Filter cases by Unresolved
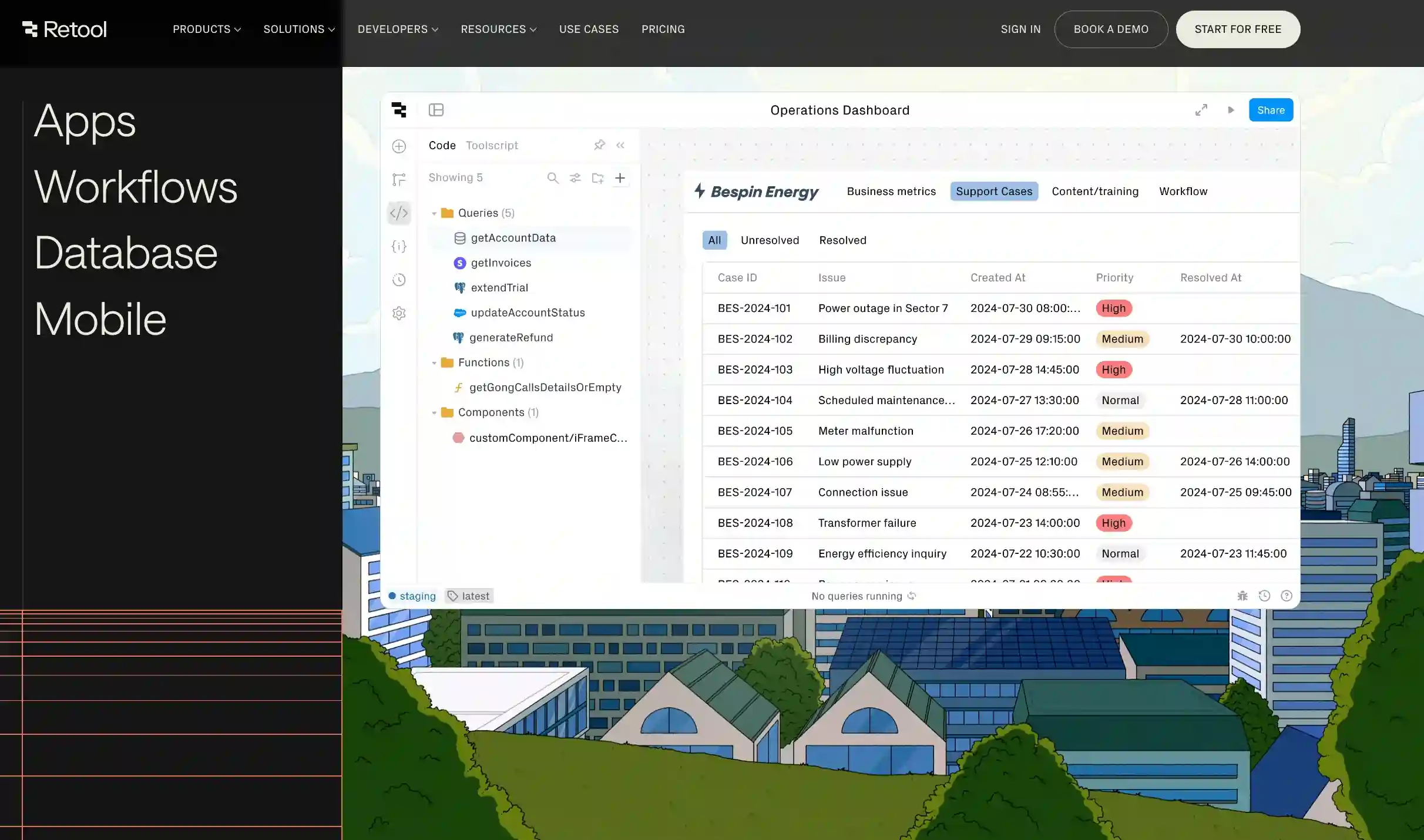 tap(770, 240)
